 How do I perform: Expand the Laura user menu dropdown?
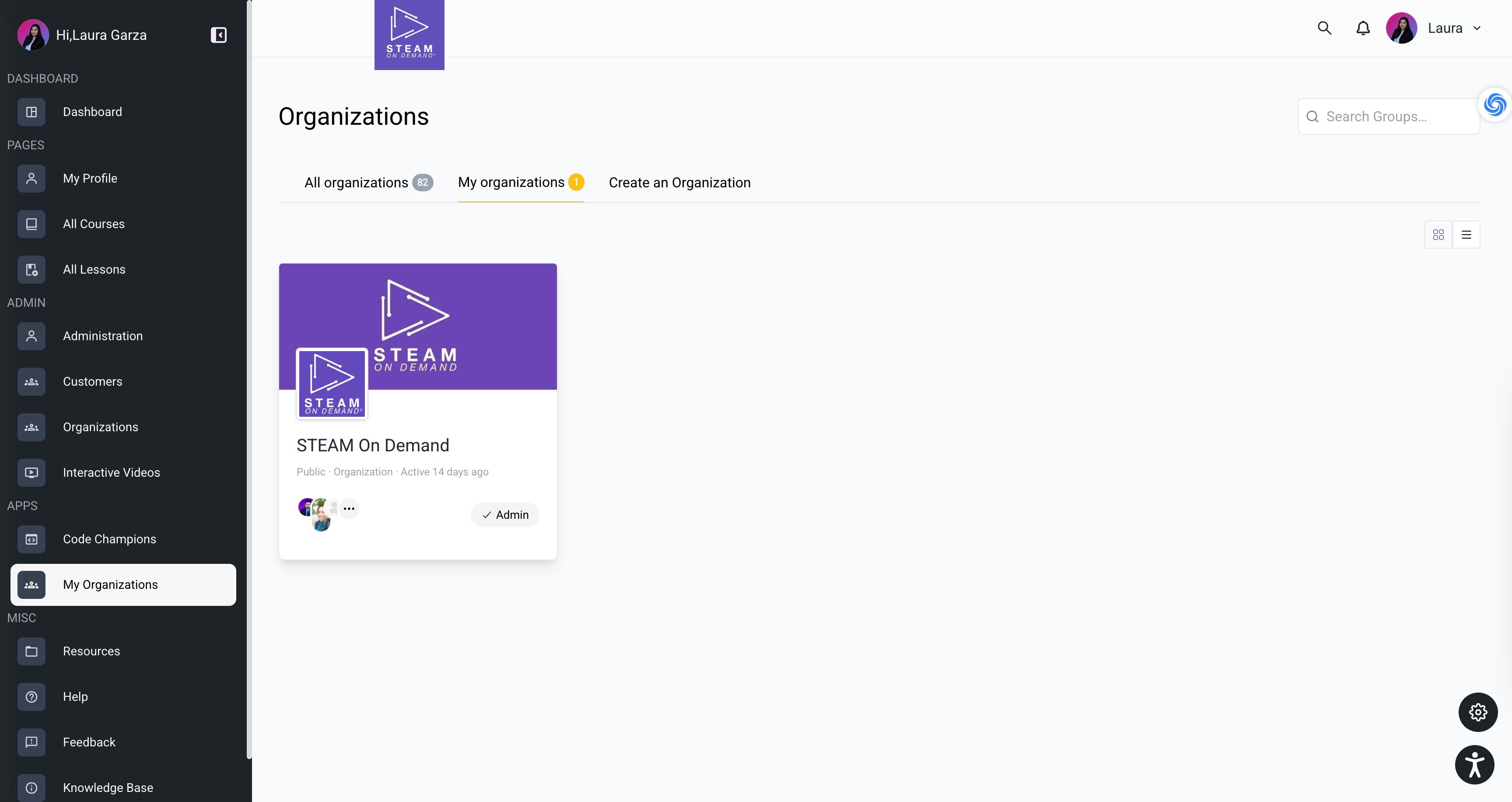pyautogui.click(x=1477, y=28)
